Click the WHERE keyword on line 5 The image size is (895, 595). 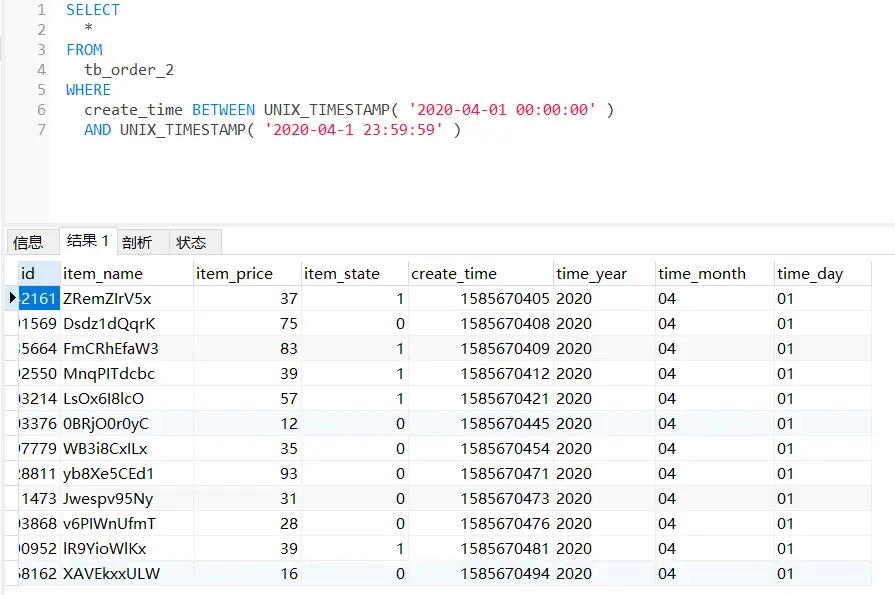coord(88,90)
